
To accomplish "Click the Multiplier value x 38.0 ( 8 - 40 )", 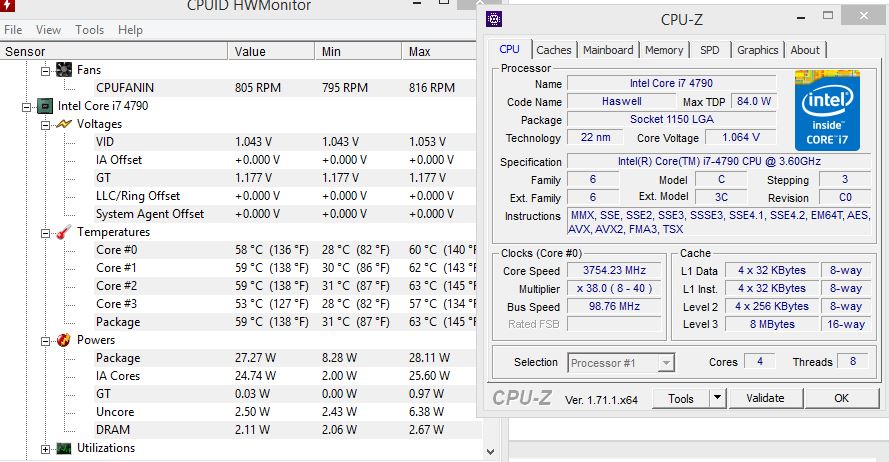I will point(615,289).
